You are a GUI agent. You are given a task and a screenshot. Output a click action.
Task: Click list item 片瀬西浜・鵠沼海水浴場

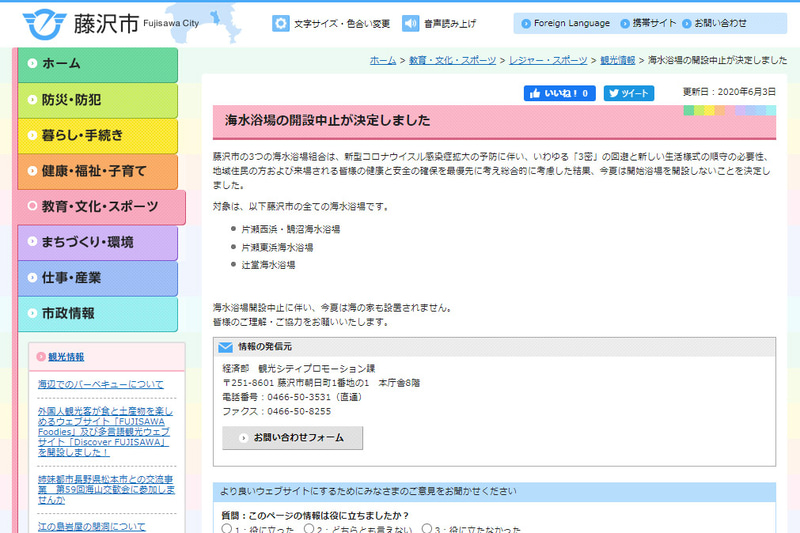click(291, 230)
